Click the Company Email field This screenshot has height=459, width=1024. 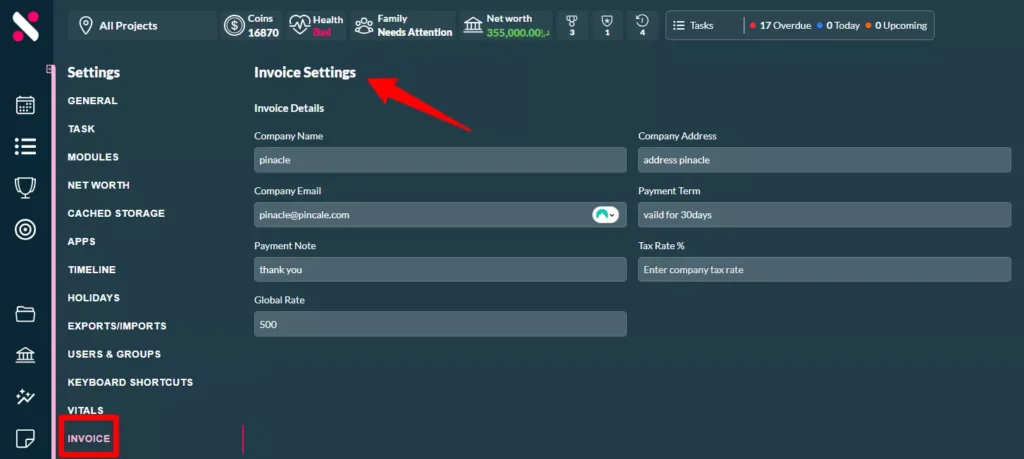[x=440, y=214]
